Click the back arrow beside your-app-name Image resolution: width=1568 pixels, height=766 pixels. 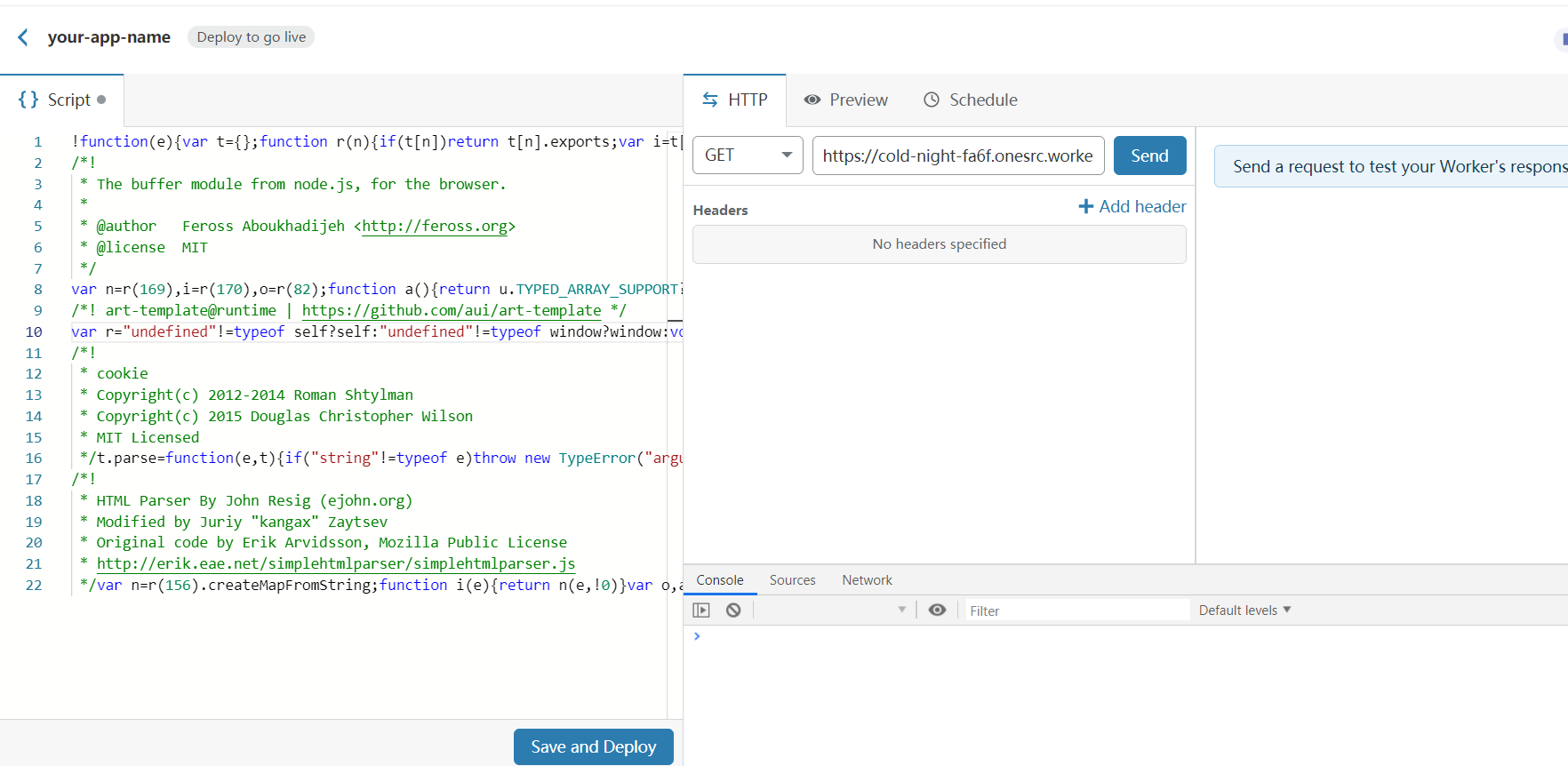coord(23,37)
